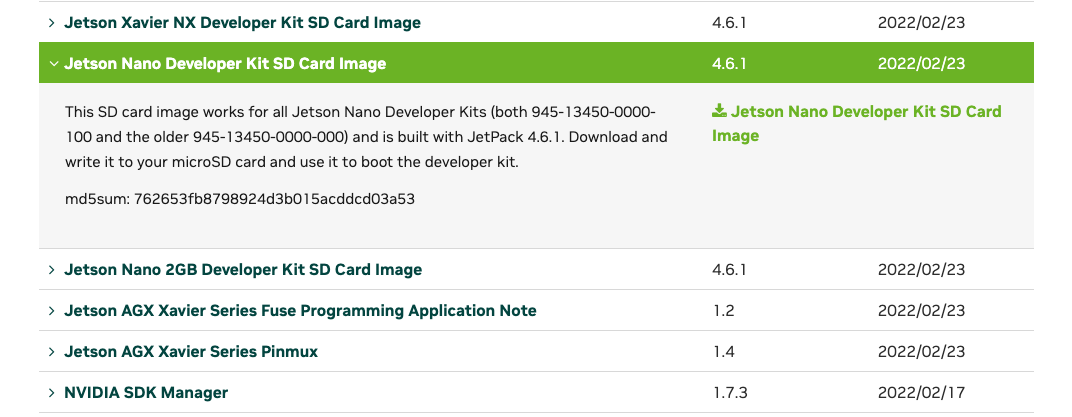Expand Fuse Programming Application Note chevron
Screen dimensions: 1072x417
click(51, 310)
